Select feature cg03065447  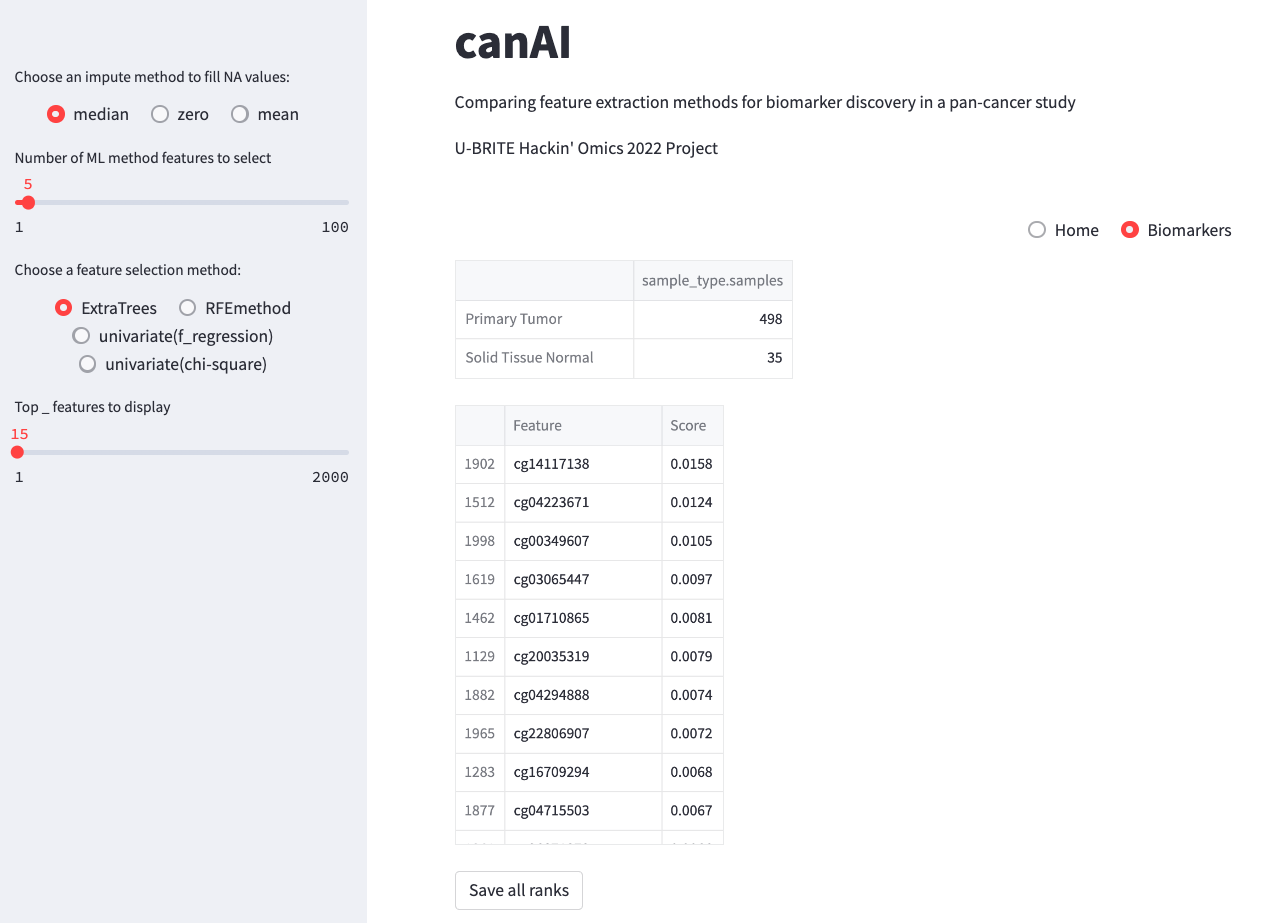click(582, 579)
